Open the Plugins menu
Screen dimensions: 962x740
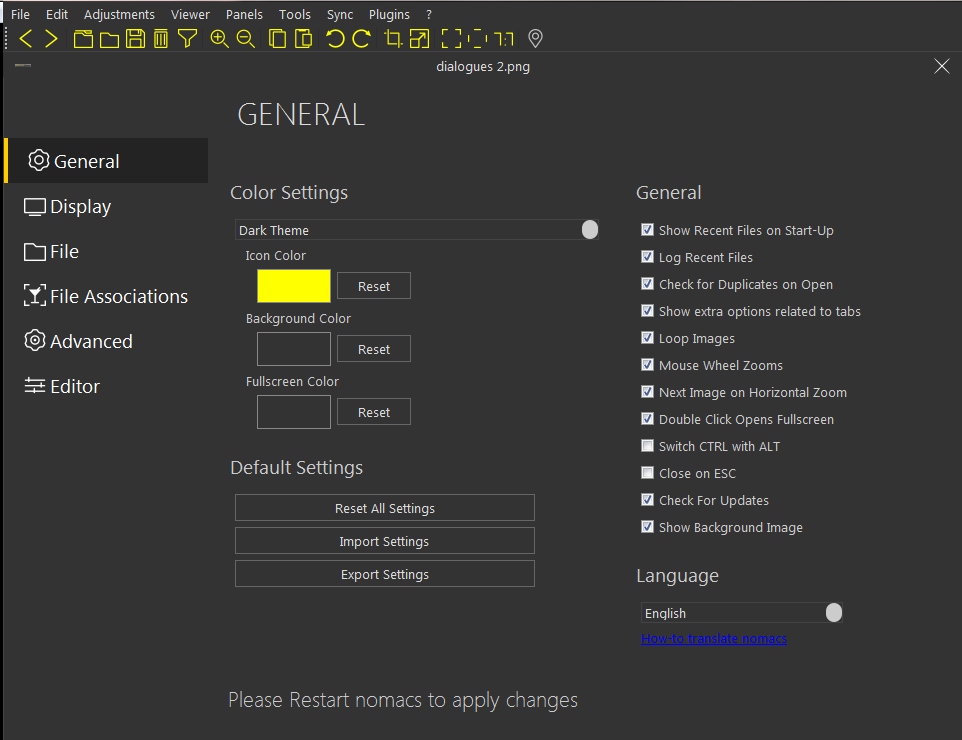(x=389, y=14)
